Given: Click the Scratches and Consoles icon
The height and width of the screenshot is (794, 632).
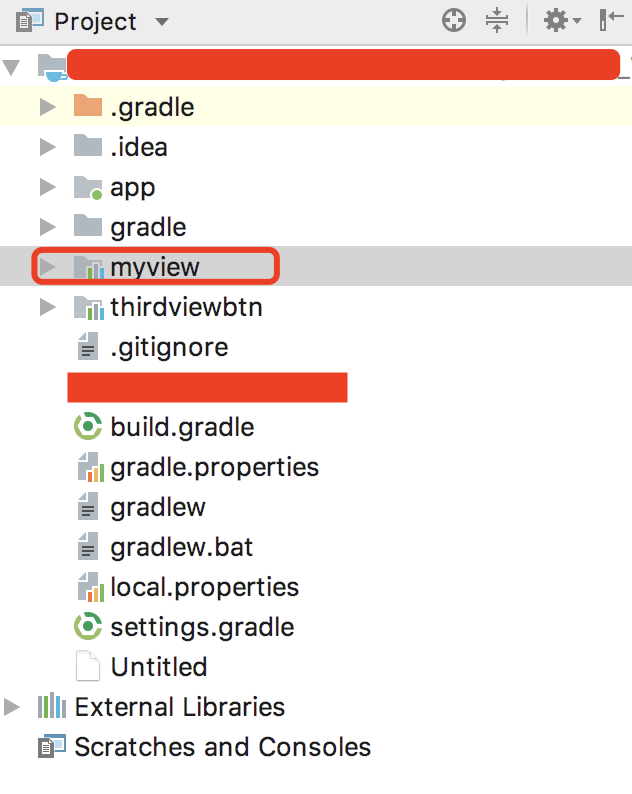Looking at the screenshot, I should click(51, 747).
